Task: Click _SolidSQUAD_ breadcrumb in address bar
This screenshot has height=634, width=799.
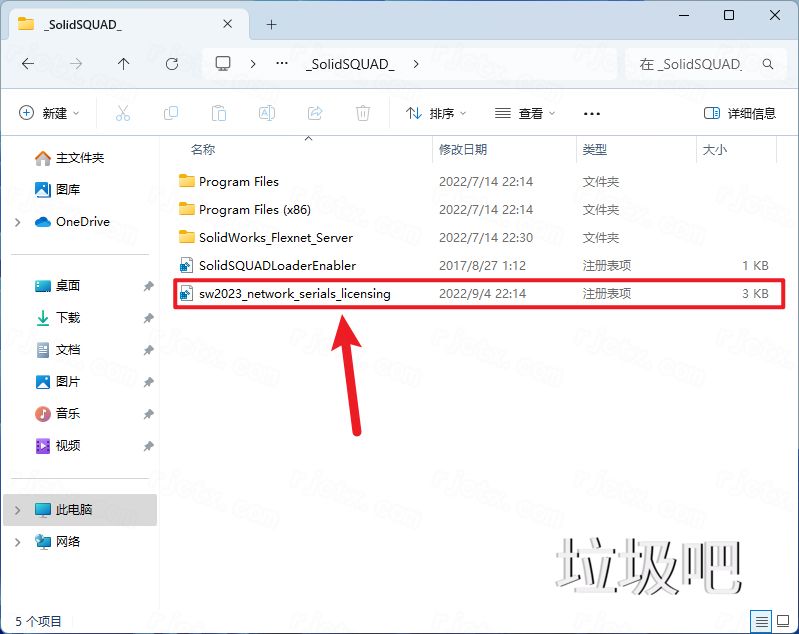Action: (x=350, y=64)
